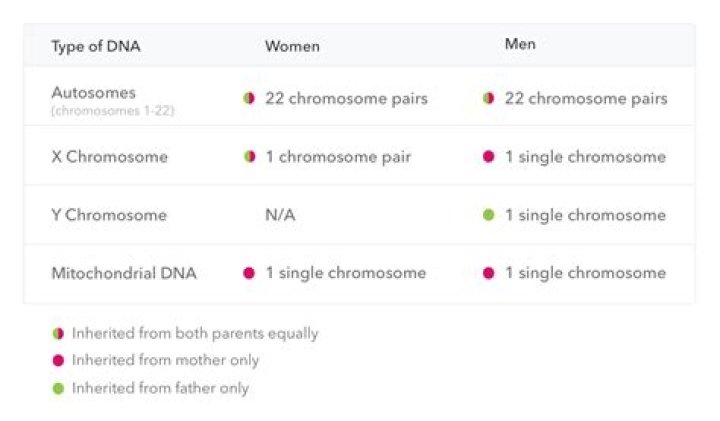720x421 pixels.
Task: Click the two-tone dot in Men's Autosomes cell
Action: coord(489,99)
